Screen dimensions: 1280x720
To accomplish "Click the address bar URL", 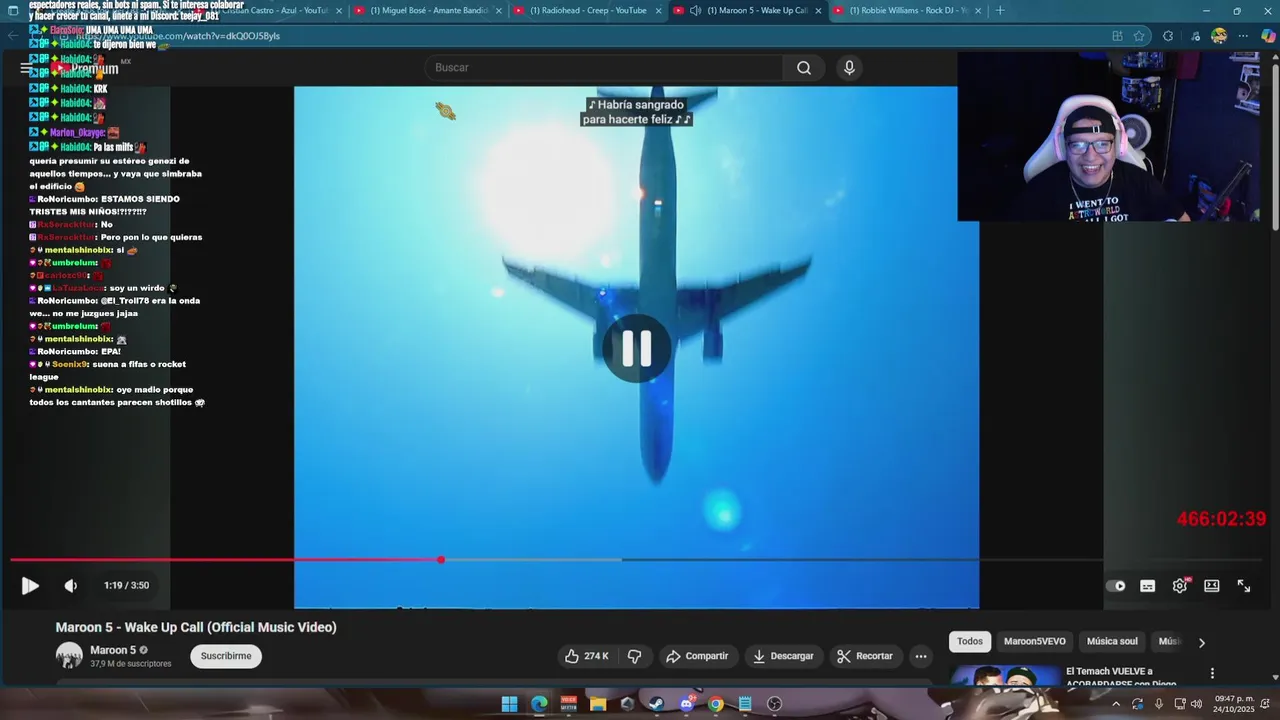I will [180, 36].
